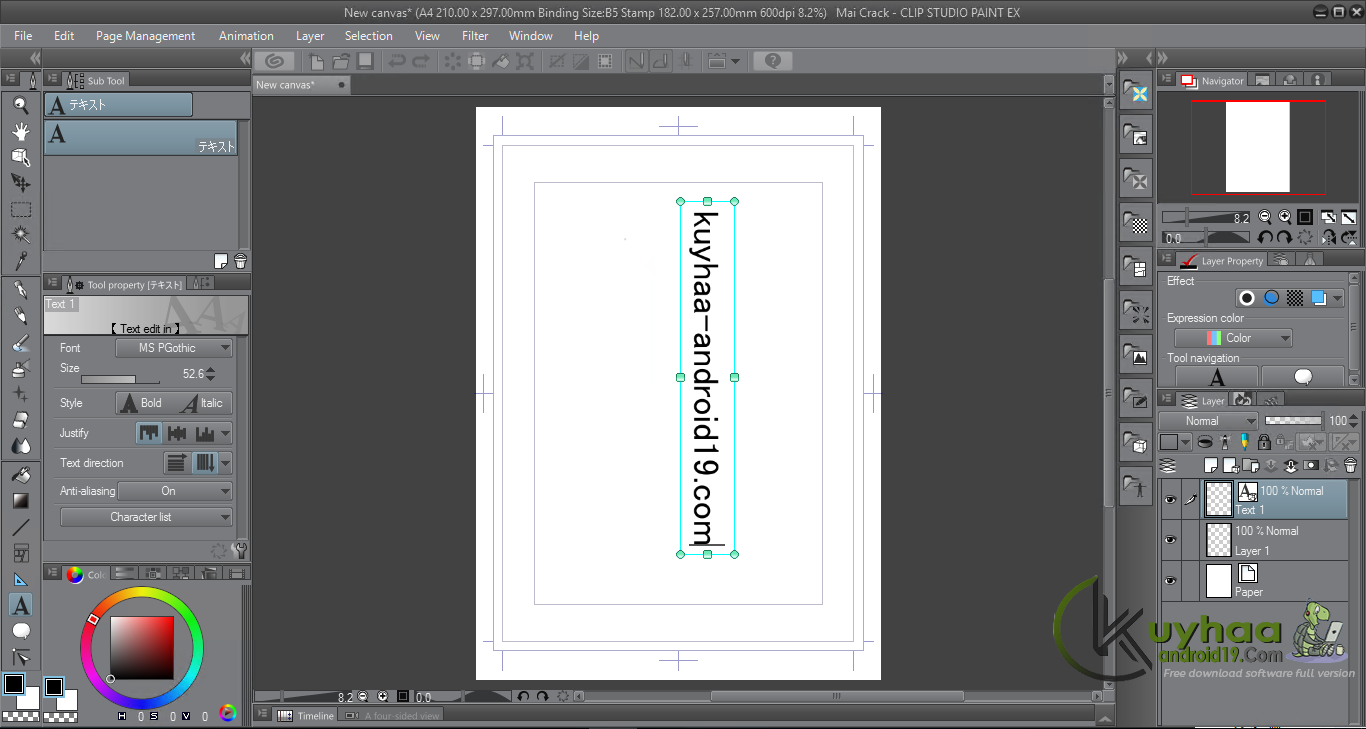The image size is (1366, 729).
Task: Select the Eraser tool
Action: pyautogui.click(x=20, y=421)
